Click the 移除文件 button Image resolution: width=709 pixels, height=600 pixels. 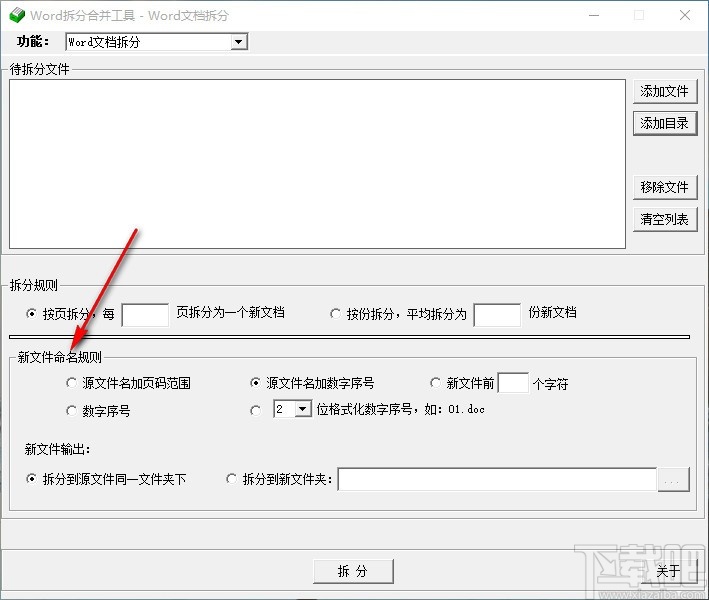[665, 187]
